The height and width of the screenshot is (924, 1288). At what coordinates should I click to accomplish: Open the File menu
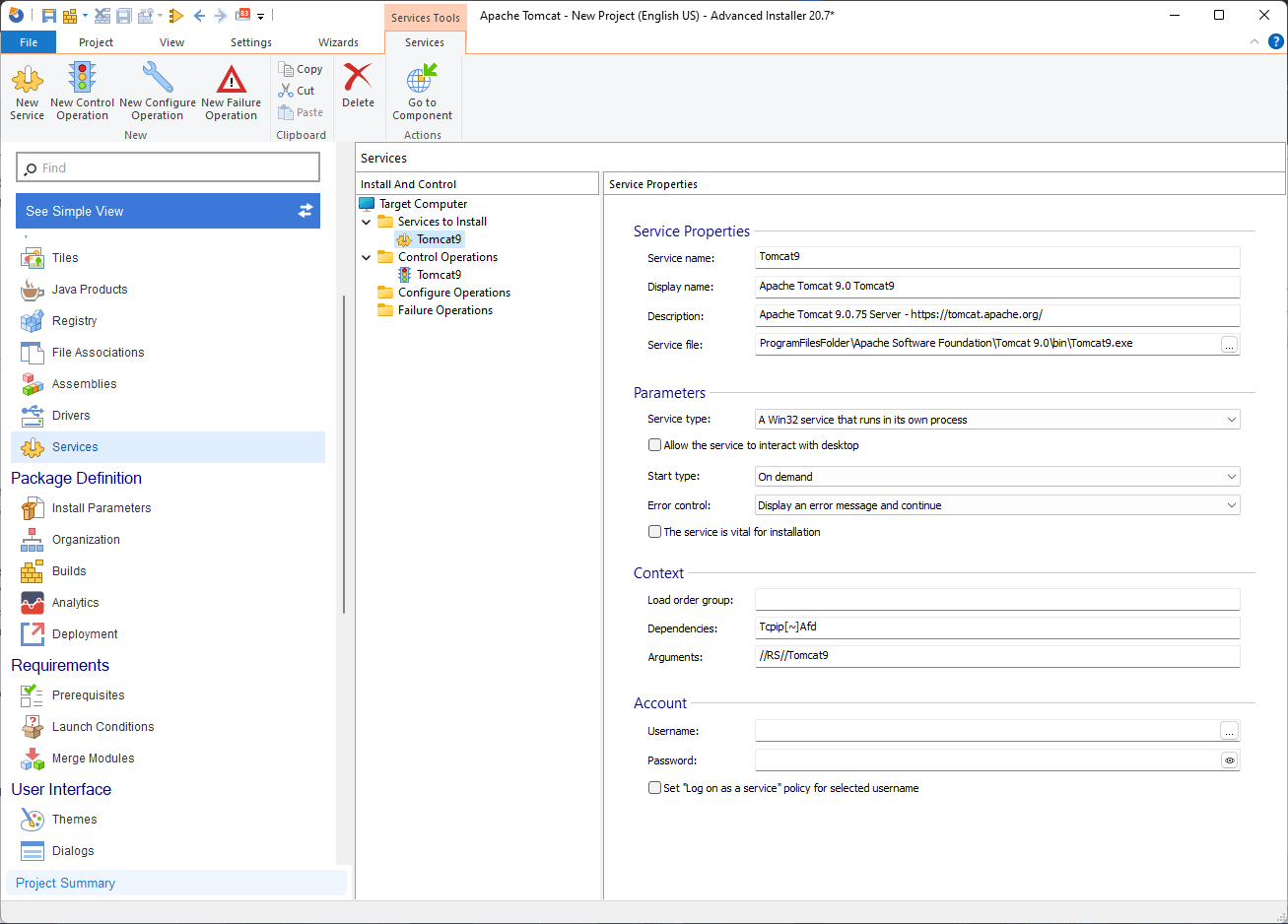point(29,42)
